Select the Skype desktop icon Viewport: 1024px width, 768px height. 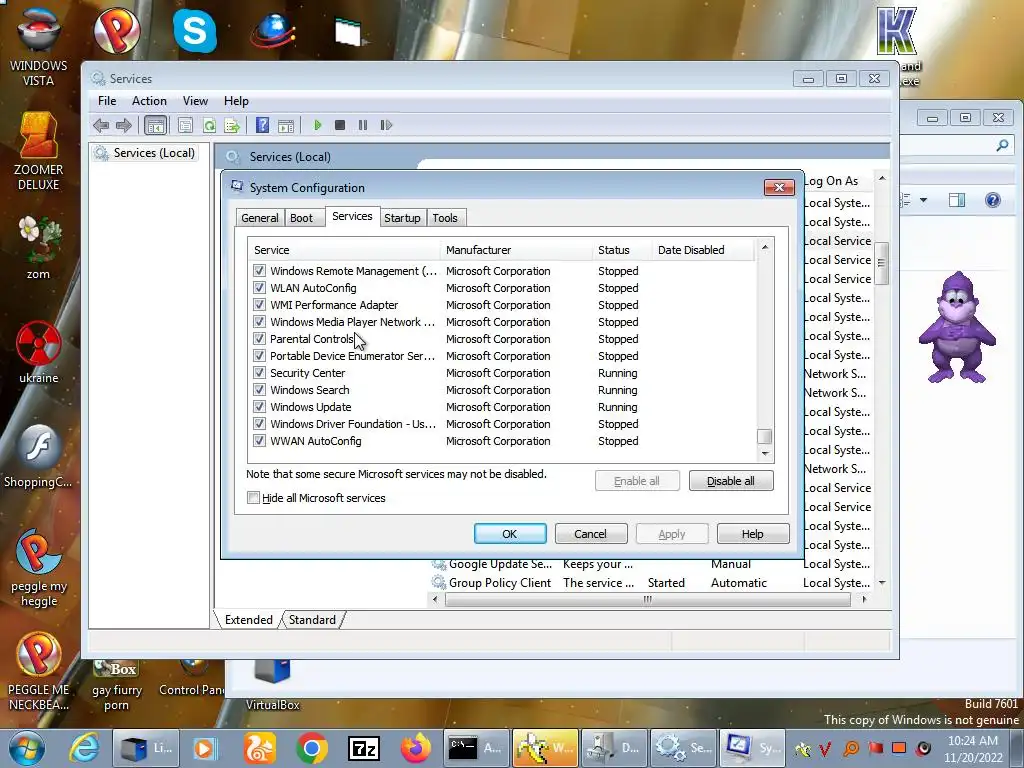[195, 31]
